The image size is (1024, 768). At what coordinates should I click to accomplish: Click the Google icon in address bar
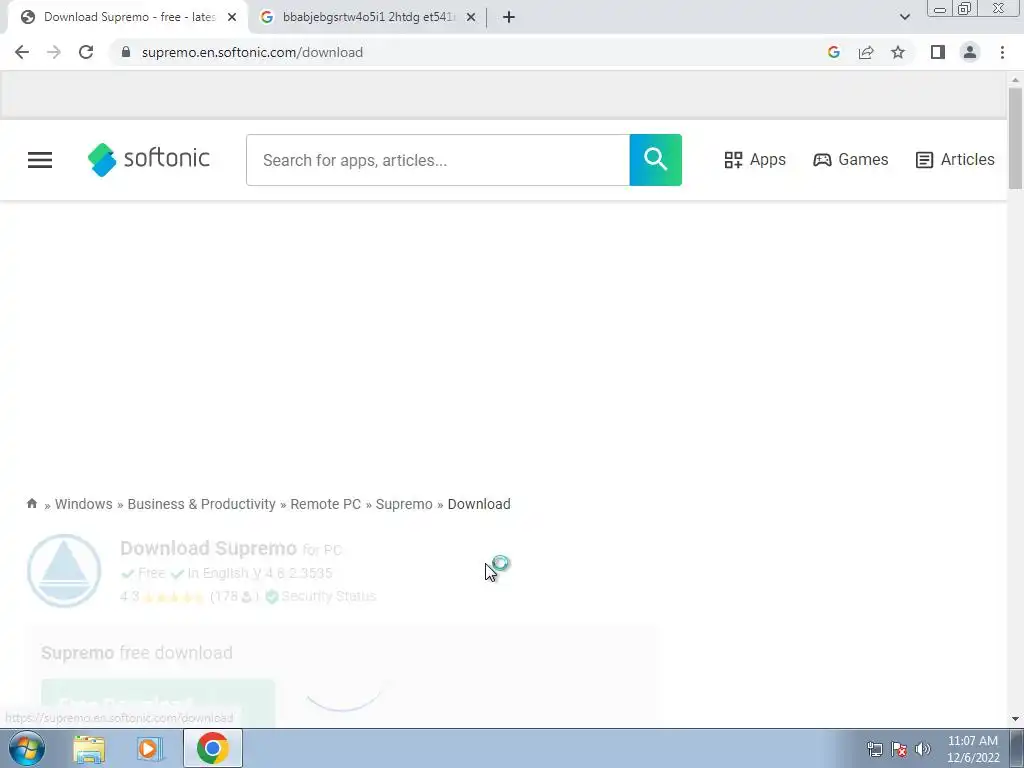(833, 52)
